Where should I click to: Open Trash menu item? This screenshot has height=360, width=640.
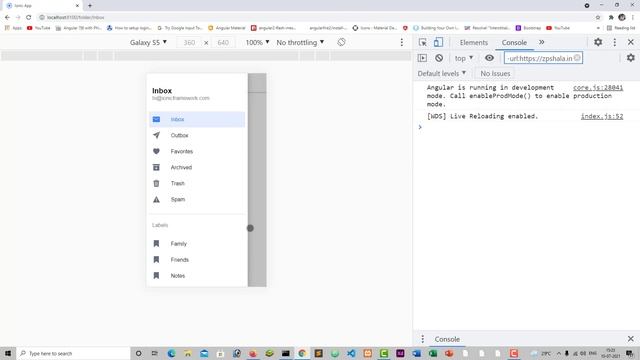tap(197, 183)
